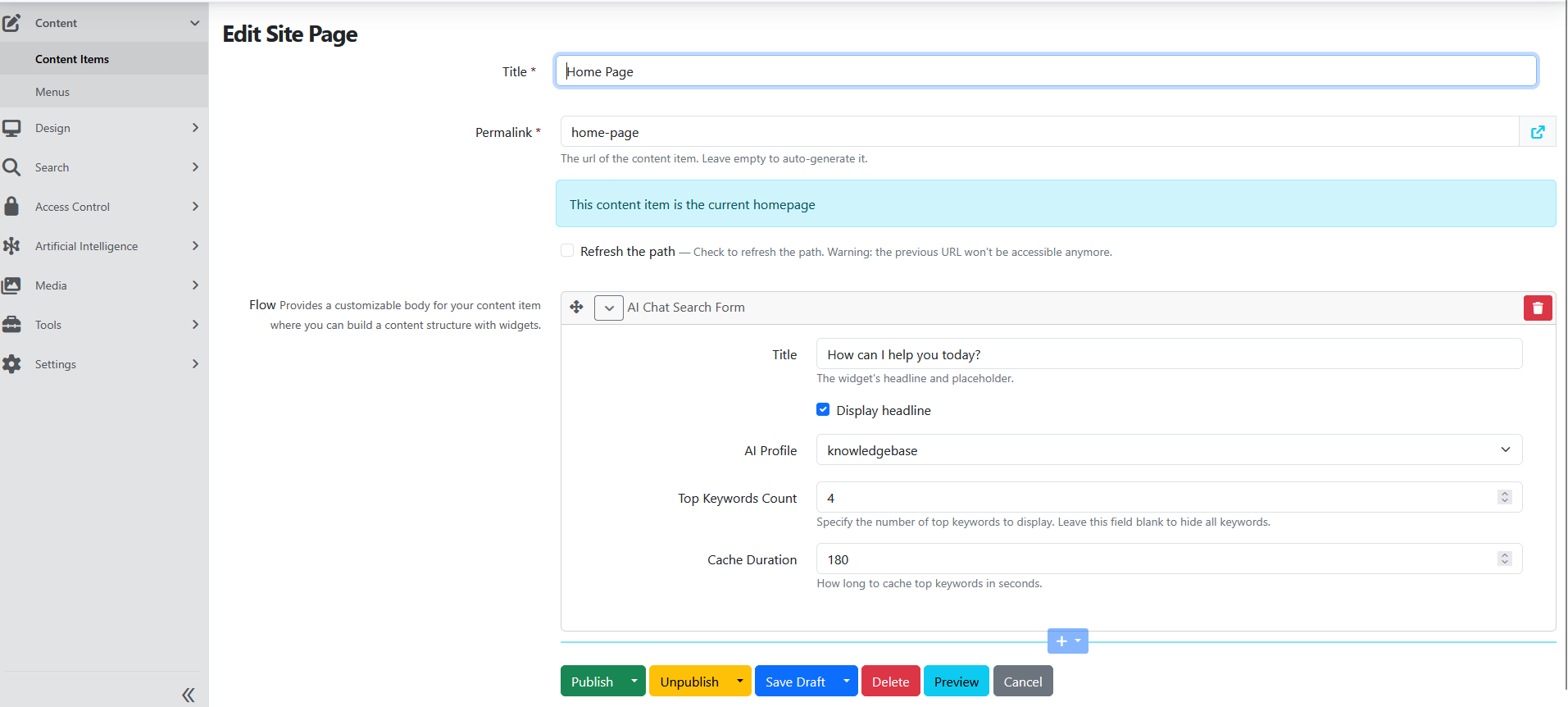
Task: Expand the Tools menu chevron
Action: 195,325
